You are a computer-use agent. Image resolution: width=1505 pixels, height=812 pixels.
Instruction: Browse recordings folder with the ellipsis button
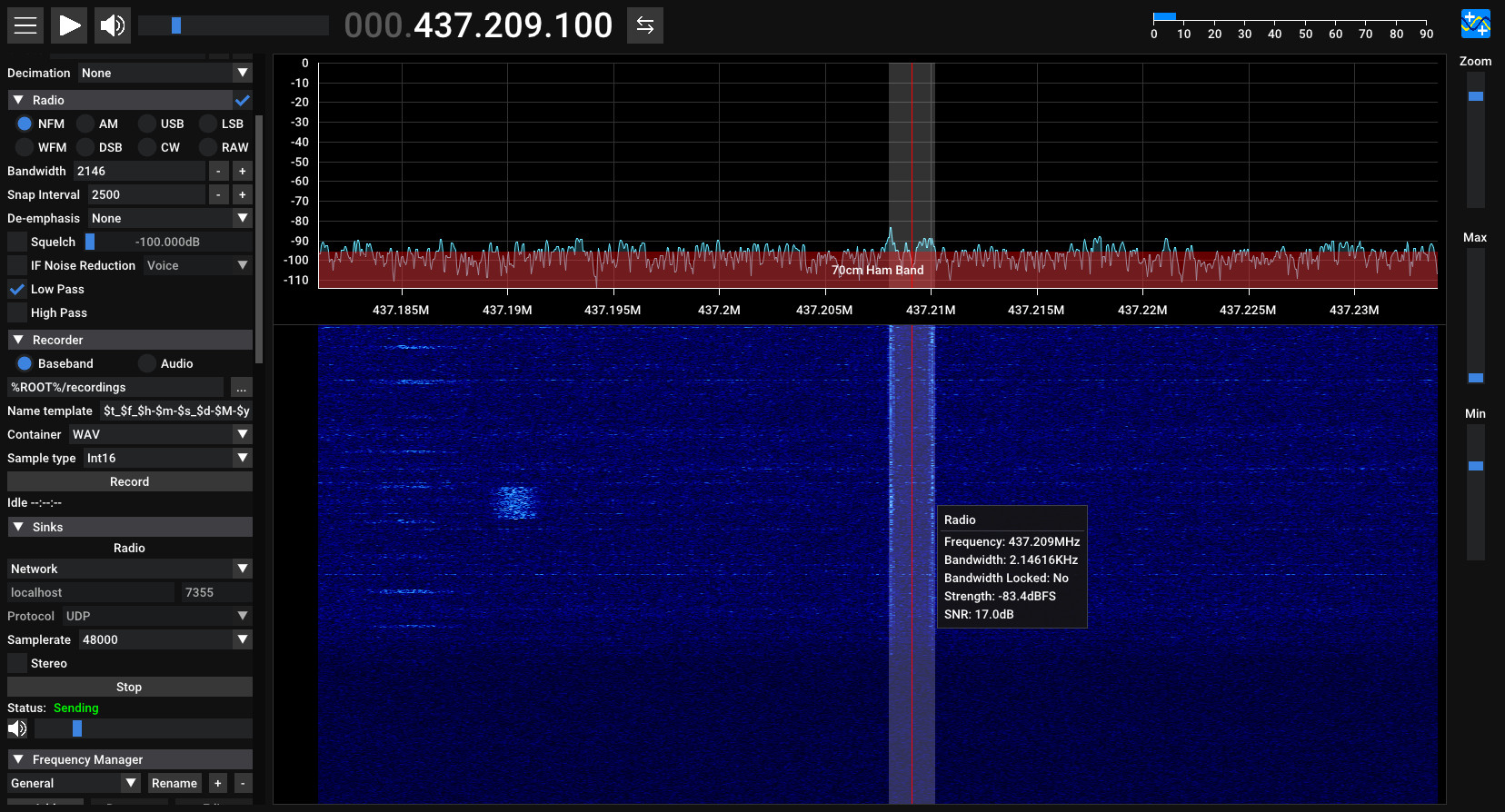tap(241, 388)
